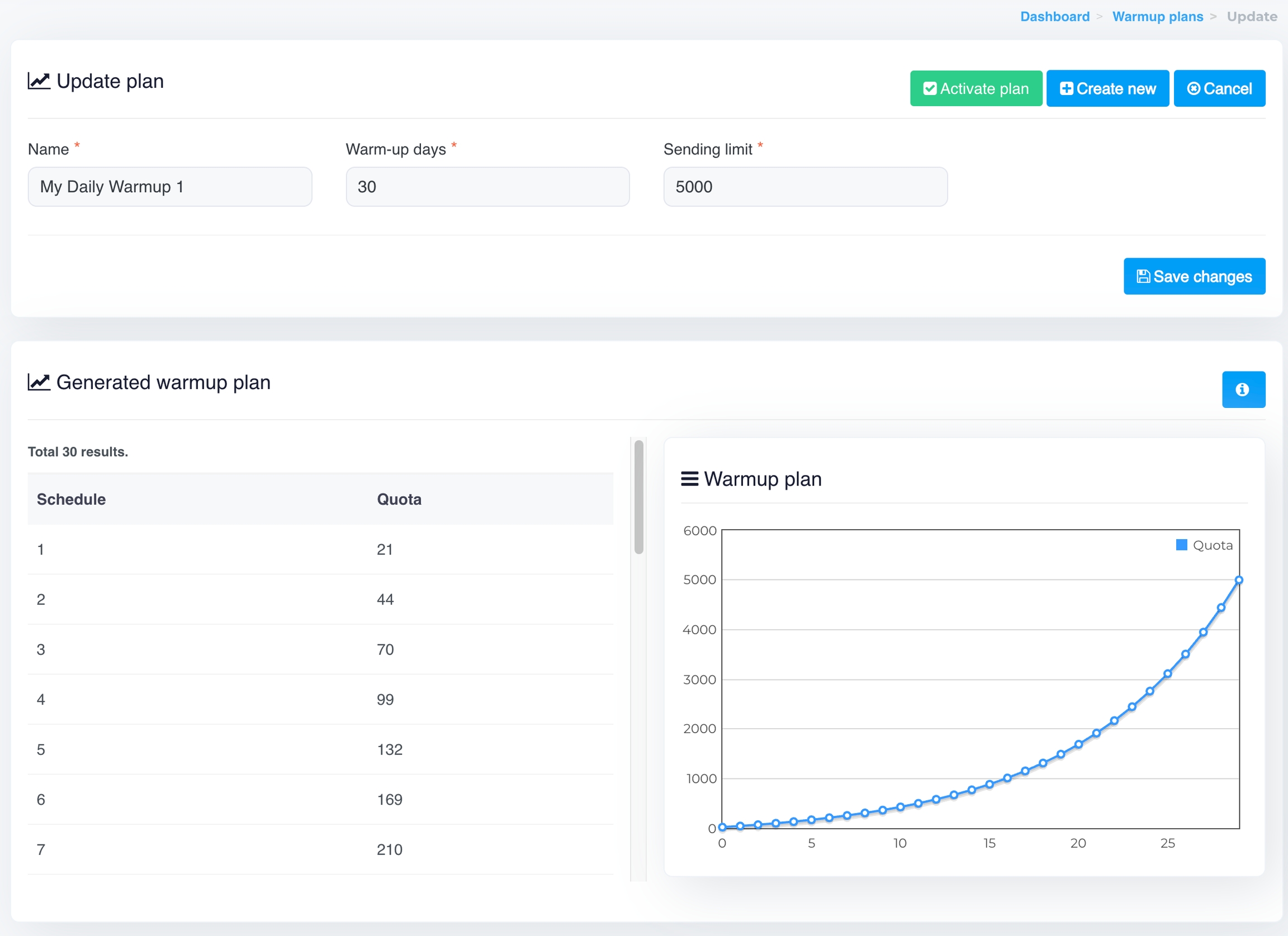Image resolution: width=1288 pixels, height=936 pixels.
Task: Click the chart icon beside Update plan
Action: (x=39, y=81)
